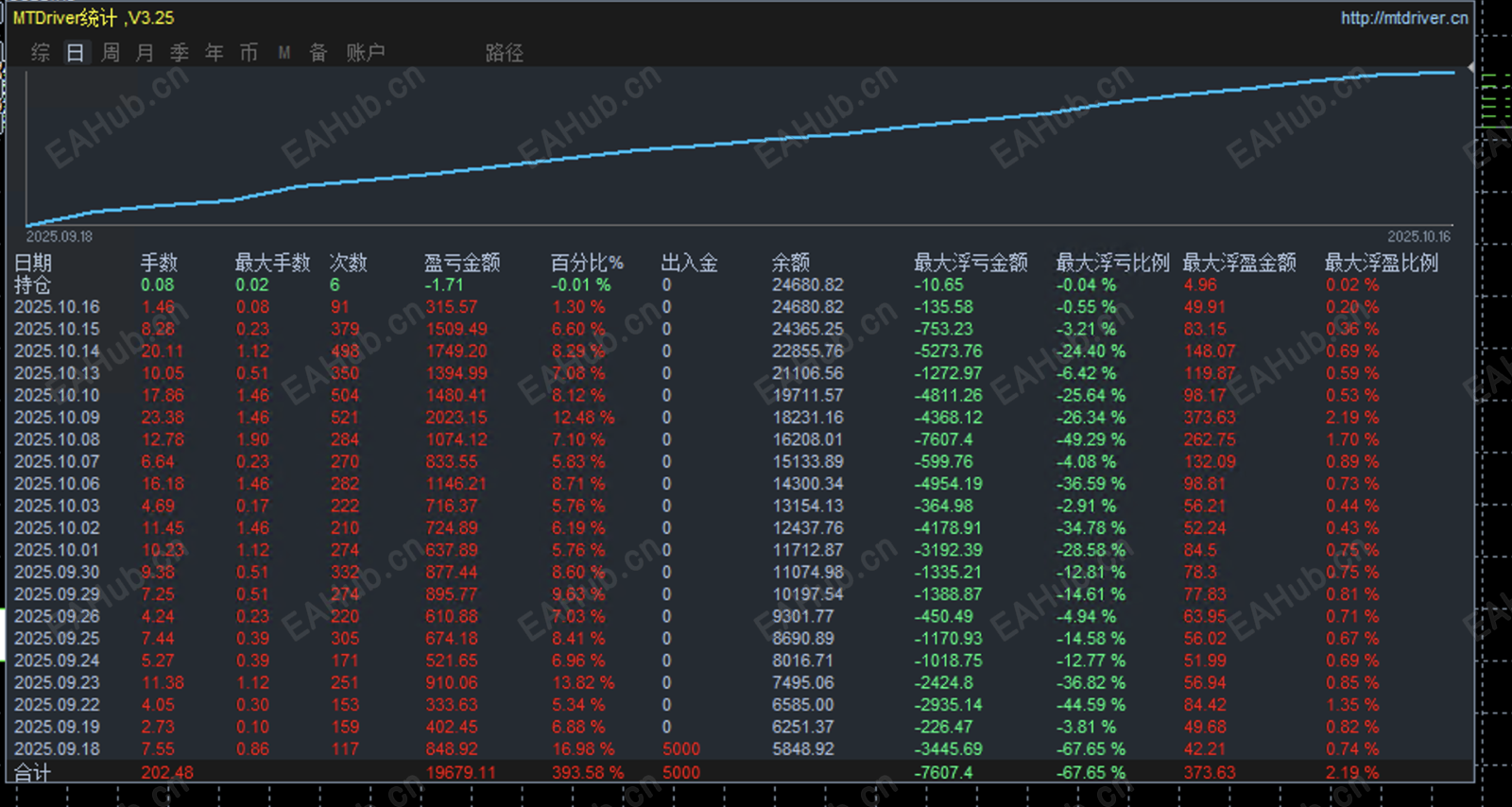Image resolution: width=1512 pixels, height=807 pixels.
Task: Select the 2025.09.19 row date
Action: tap(57, 727)
